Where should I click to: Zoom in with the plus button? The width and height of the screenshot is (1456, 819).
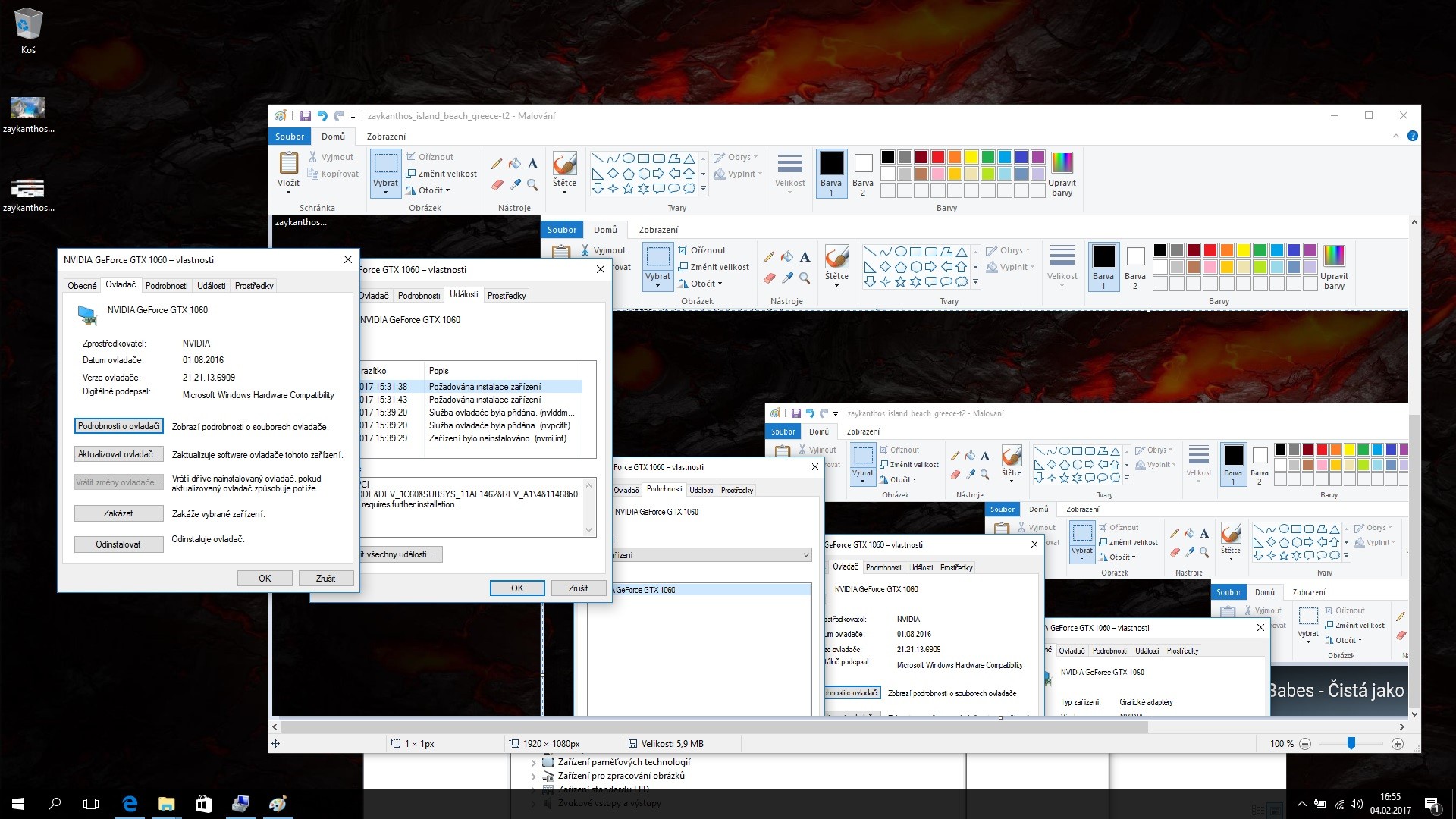click(1398, 744)
